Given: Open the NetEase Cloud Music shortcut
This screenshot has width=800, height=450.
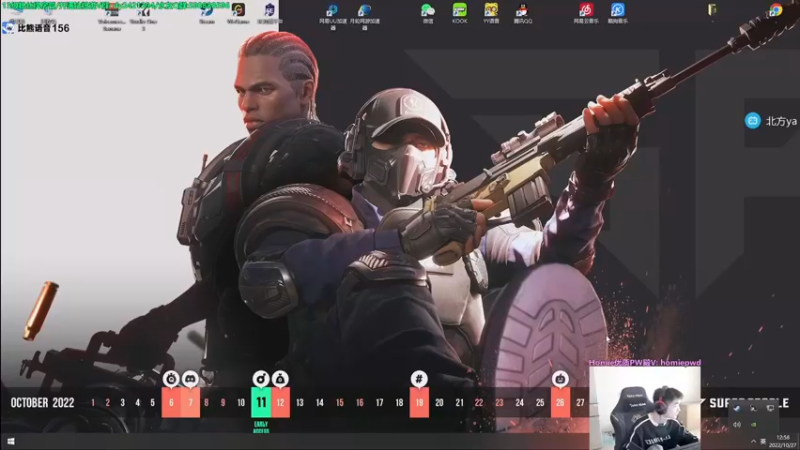Looking at the screenshot, I should [x=586, y=13].
